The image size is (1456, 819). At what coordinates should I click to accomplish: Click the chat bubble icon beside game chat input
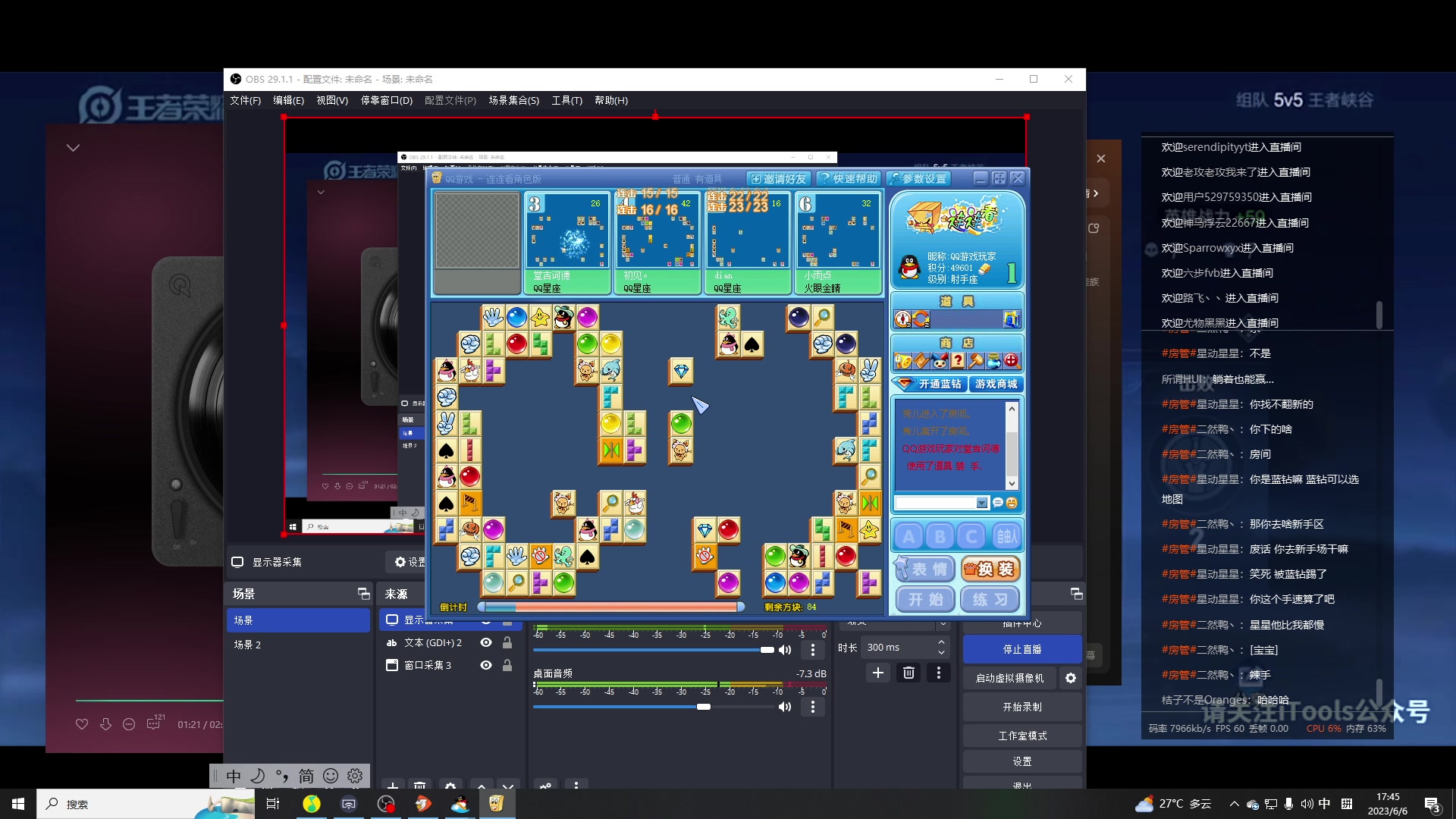point(998,503)
